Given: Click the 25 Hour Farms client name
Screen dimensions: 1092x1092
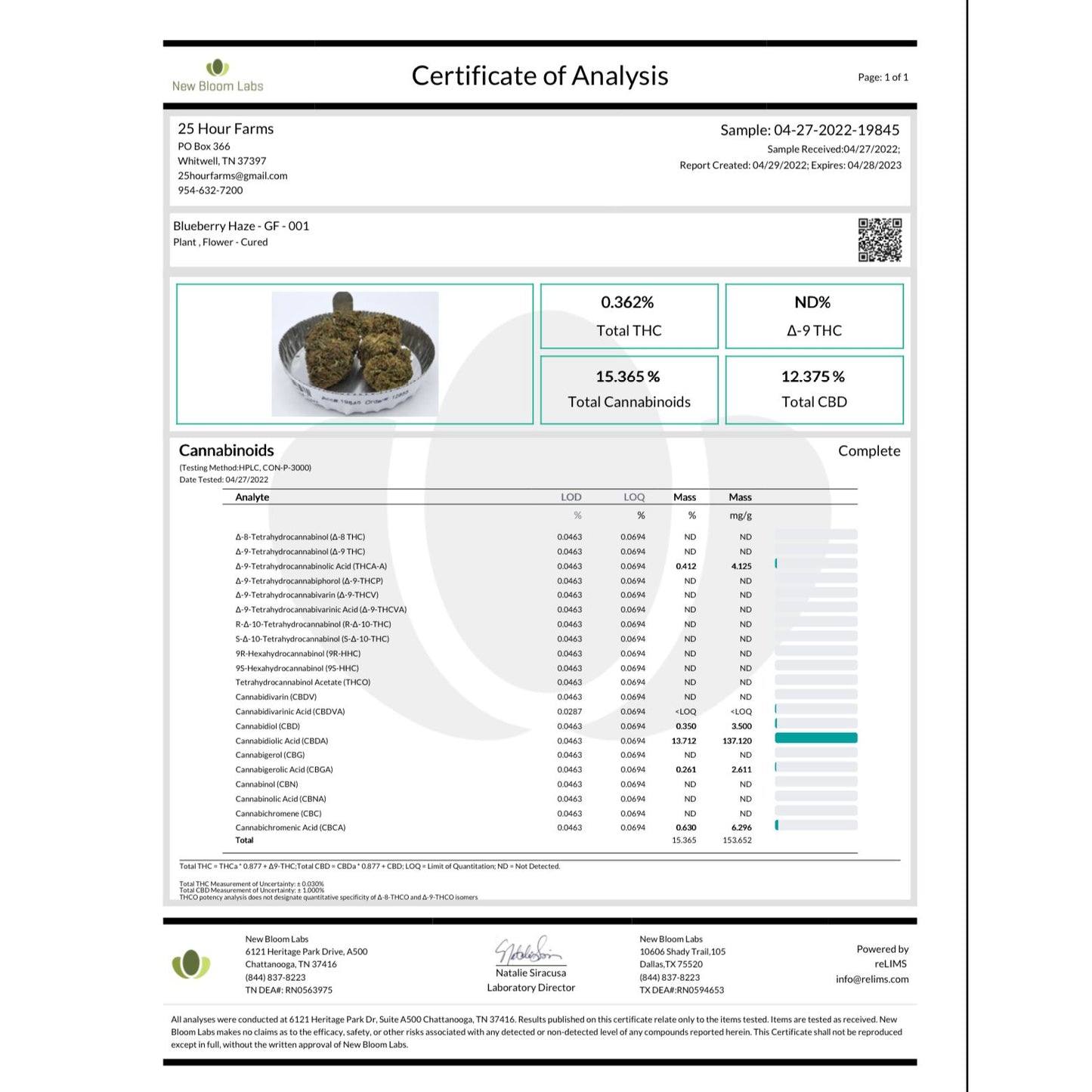Looking at the screenshot, I should pyautogui.click(x=226, y=129).
